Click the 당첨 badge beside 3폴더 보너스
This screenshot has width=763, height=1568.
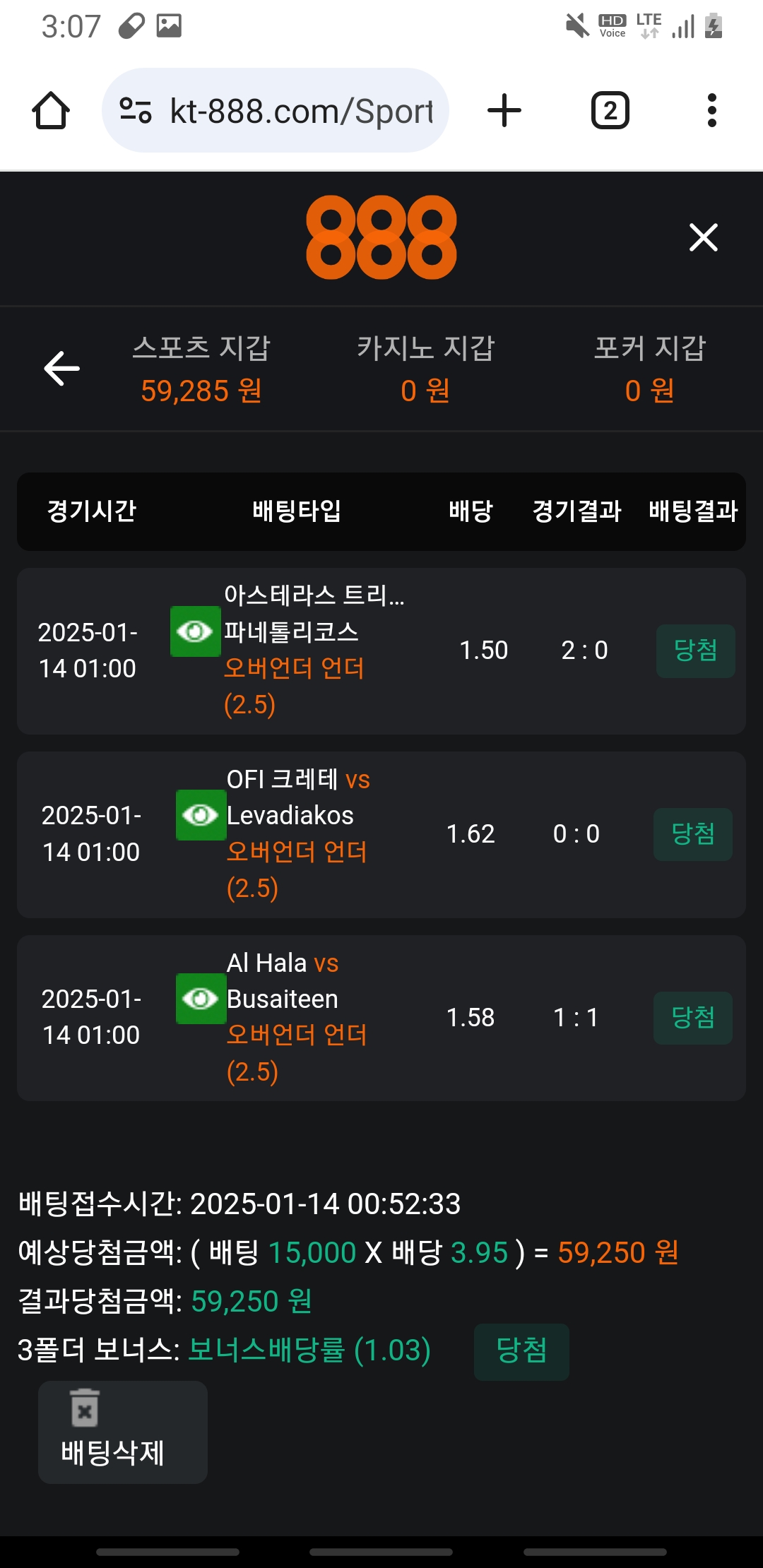(x=521, y=1351)
